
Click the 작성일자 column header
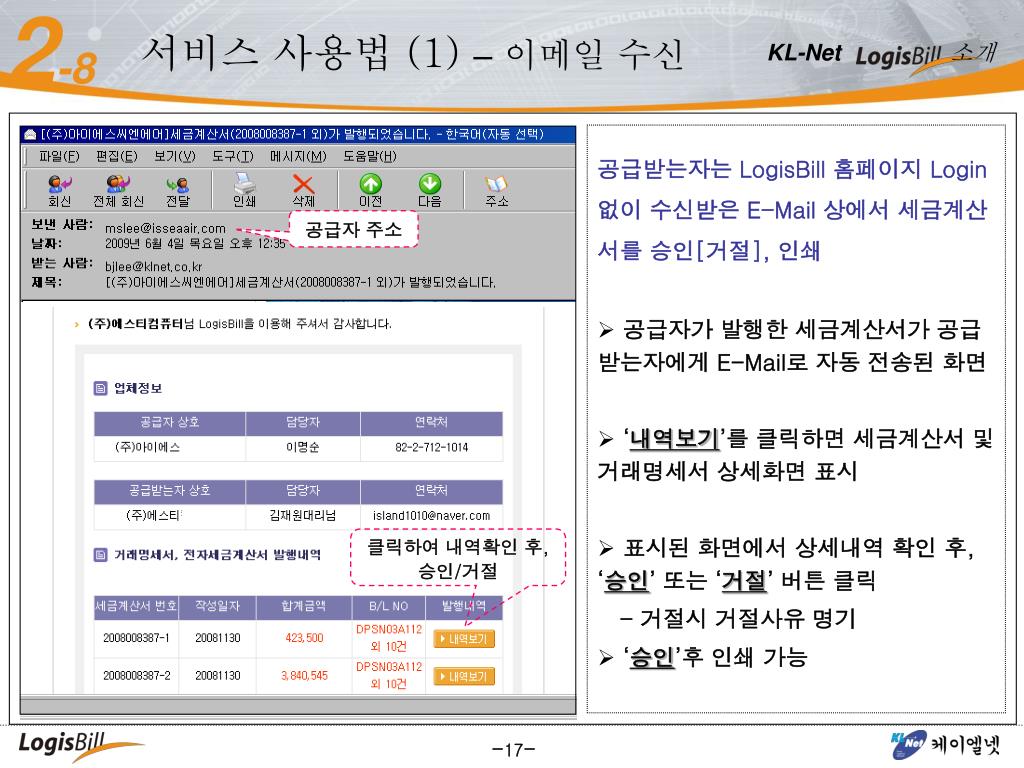tap(217, 606)
